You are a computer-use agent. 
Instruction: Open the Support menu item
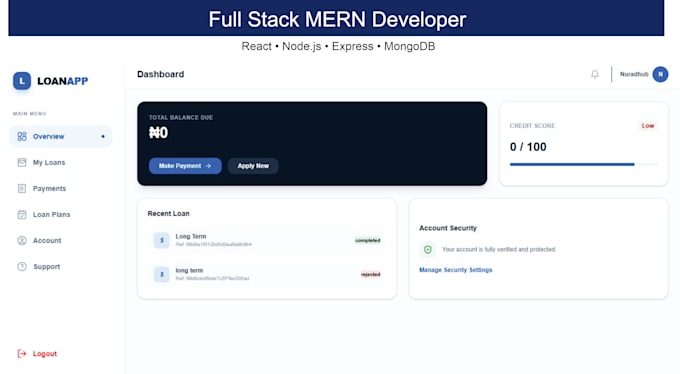point(61,266)
